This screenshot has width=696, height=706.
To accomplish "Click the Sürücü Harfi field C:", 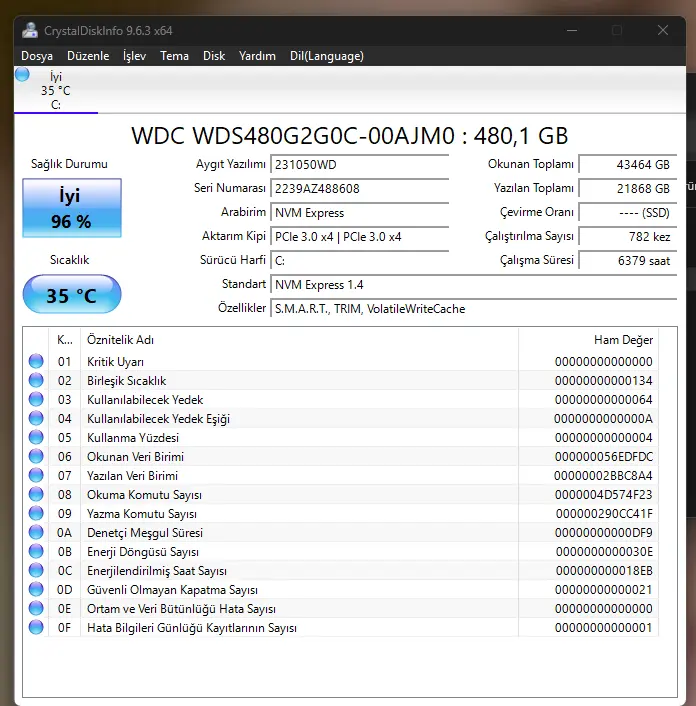I will 360,260.
